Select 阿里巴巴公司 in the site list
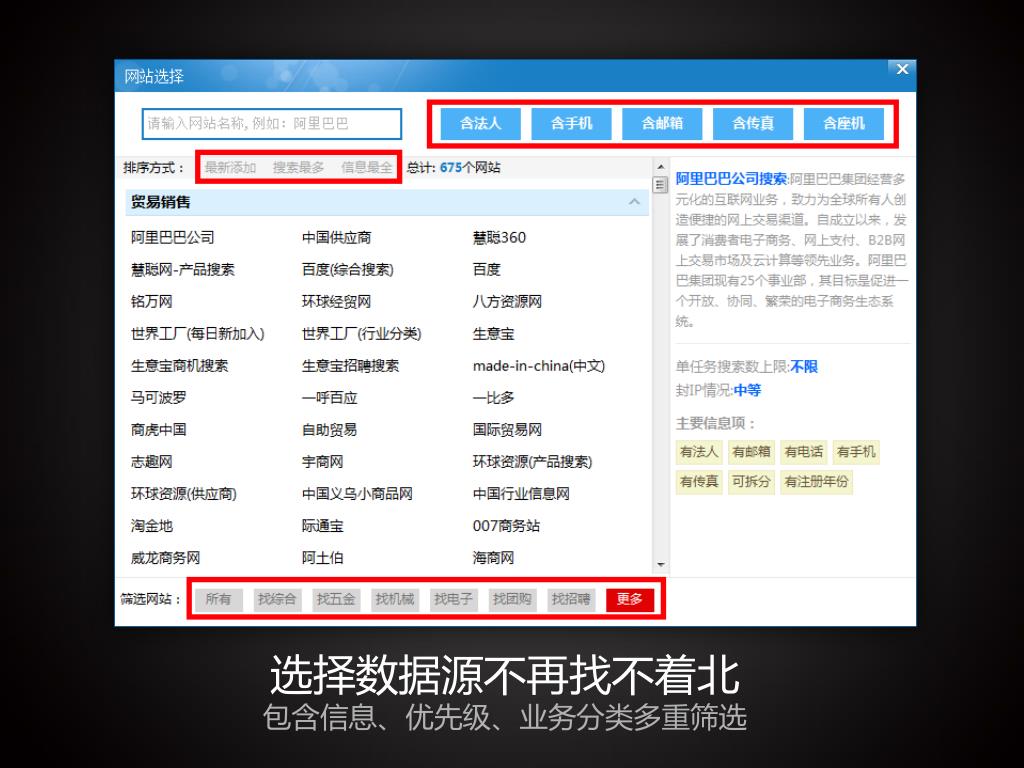1024x768 pixels. 172,237
